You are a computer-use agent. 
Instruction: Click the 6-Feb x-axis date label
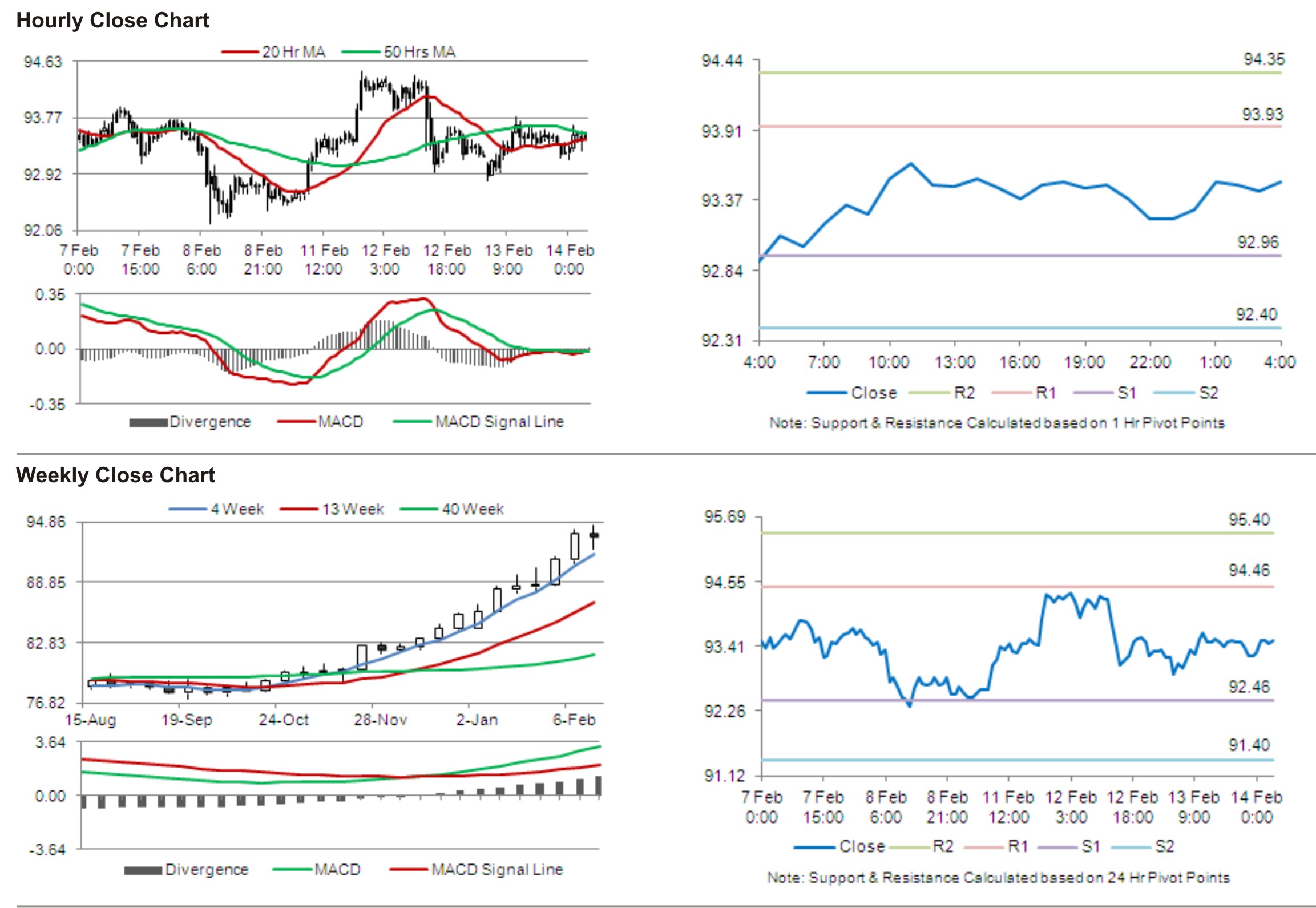point(574,720)
